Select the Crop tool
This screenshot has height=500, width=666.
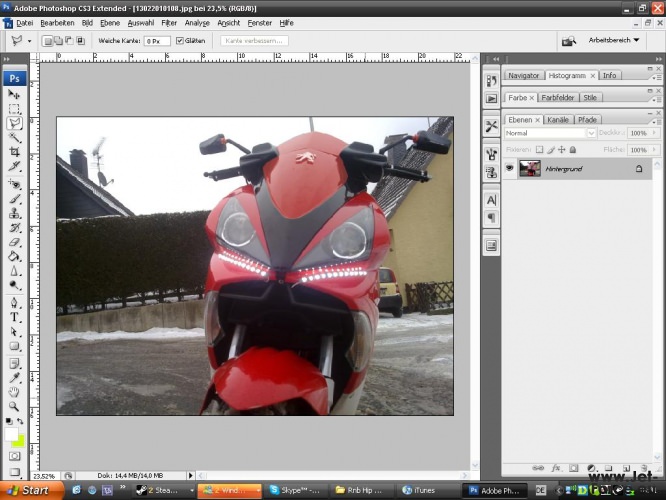(x=14, y=152)
